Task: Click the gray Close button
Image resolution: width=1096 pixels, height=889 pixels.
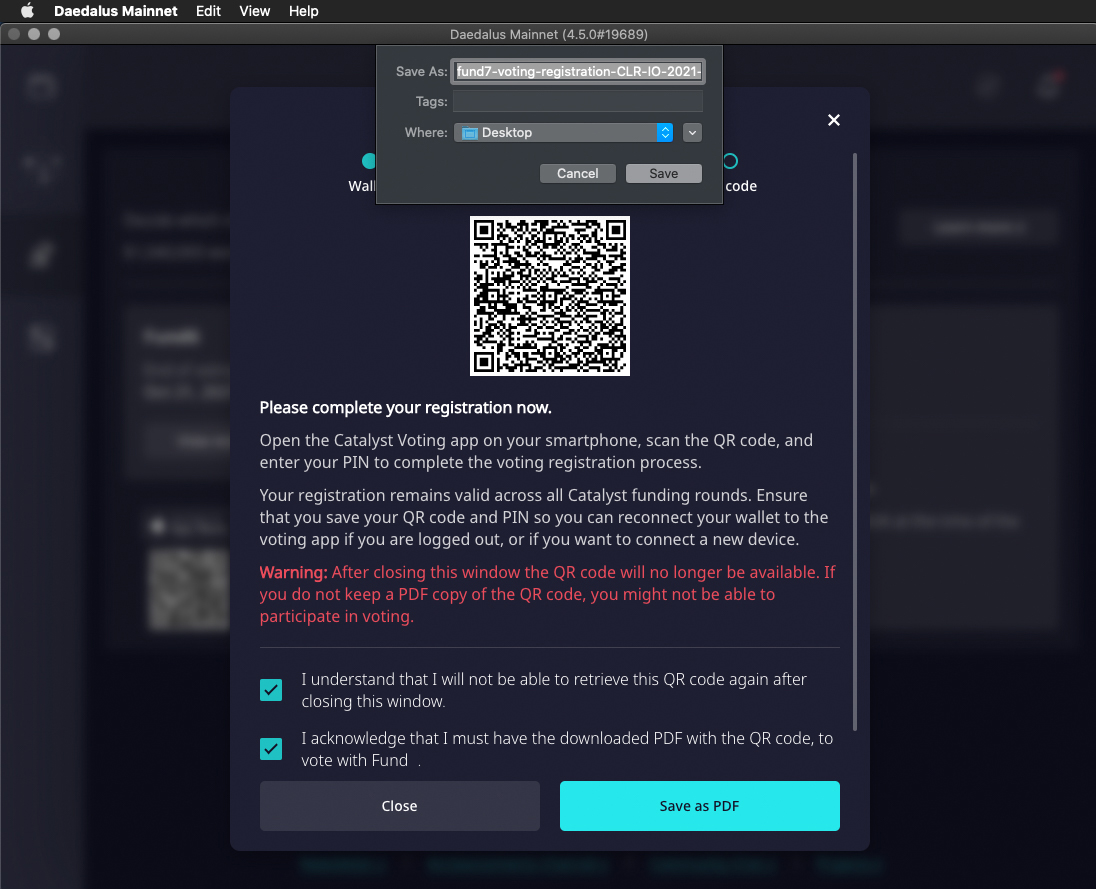Action: (x=399, y=806)
